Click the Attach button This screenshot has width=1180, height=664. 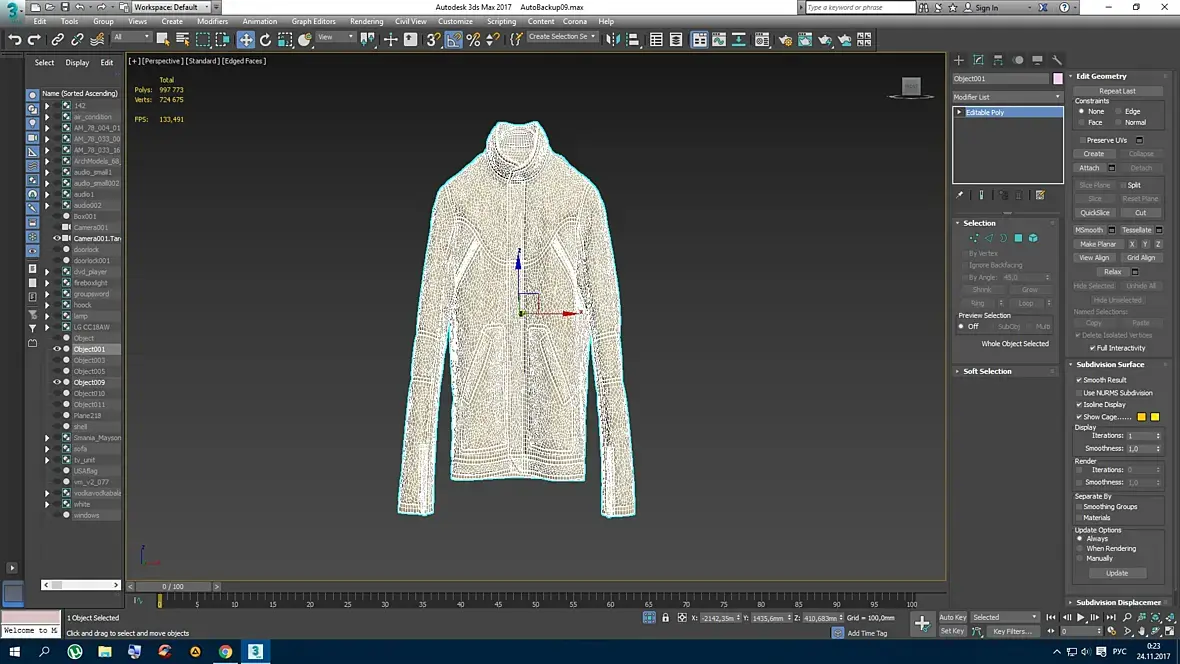(x=1088, y=168)
